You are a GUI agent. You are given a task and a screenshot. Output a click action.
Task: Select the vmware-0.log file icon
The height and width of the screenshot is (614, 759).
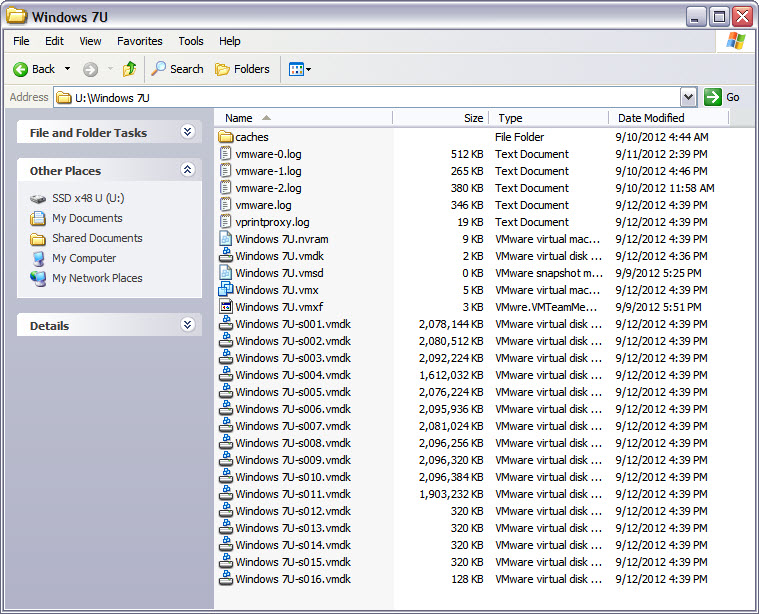click(226, 154)
